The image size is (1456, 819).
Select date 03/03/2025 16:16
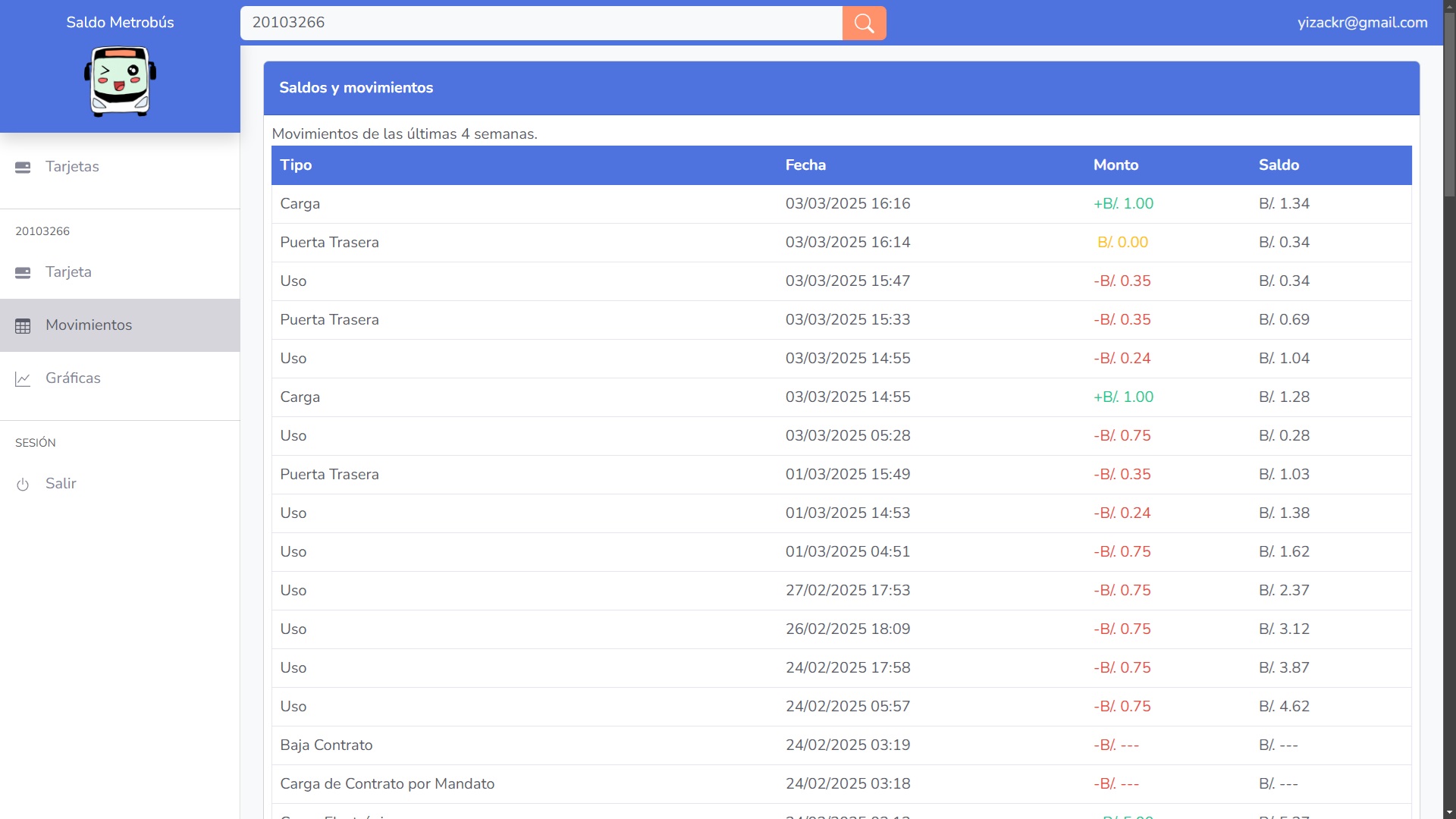click(848, 203)
